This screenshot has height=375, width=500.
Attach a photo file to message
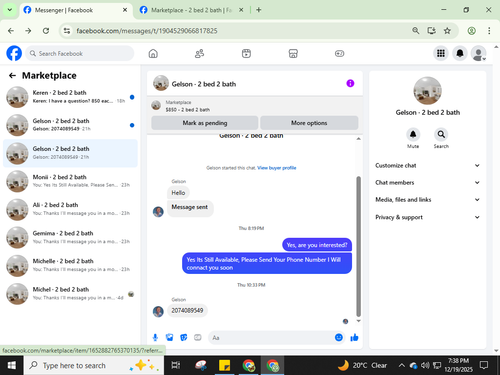coord(169,338)
